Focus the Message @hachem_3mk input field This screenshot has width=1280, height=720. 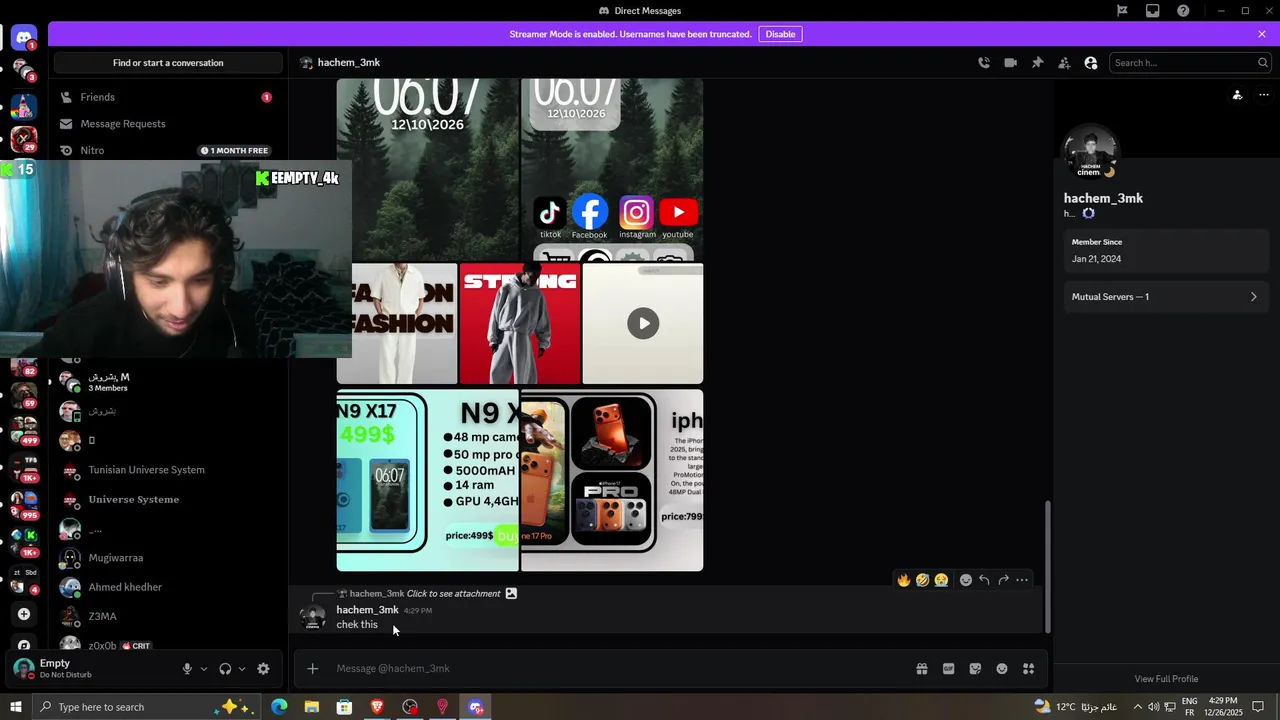click(620, 669)
